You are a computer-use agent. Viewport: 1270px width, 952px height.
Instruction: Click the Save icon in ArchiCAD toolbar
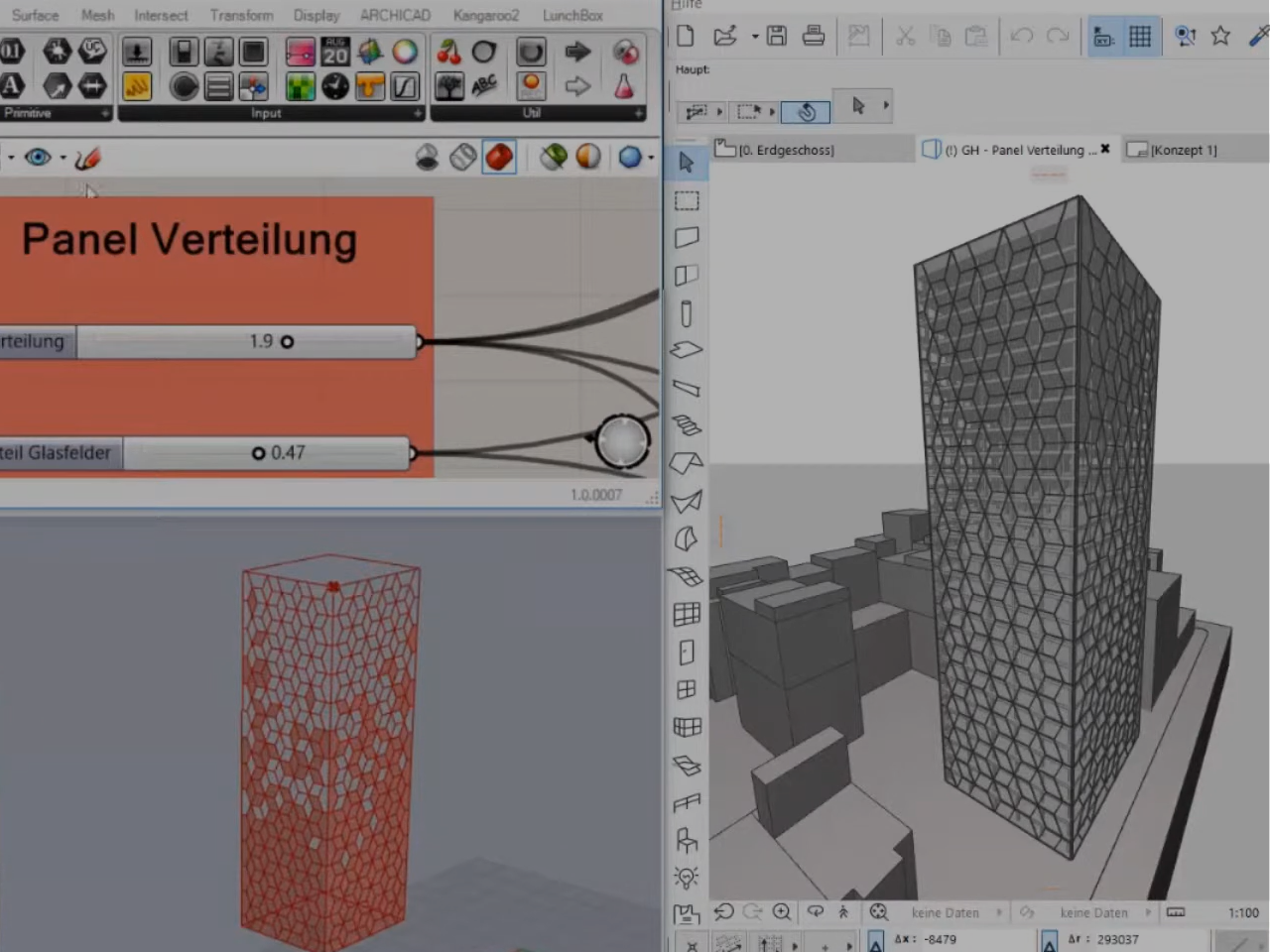pyautogui.click(x=777, y=37)
